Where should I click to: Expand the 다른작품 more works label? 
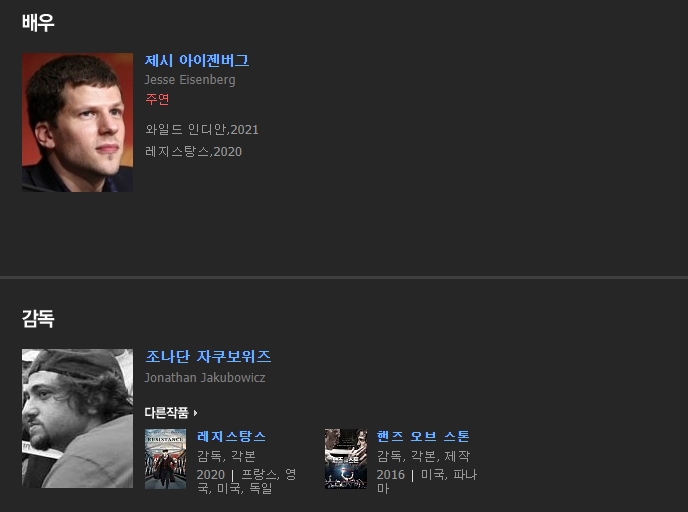tap(167, 412)
